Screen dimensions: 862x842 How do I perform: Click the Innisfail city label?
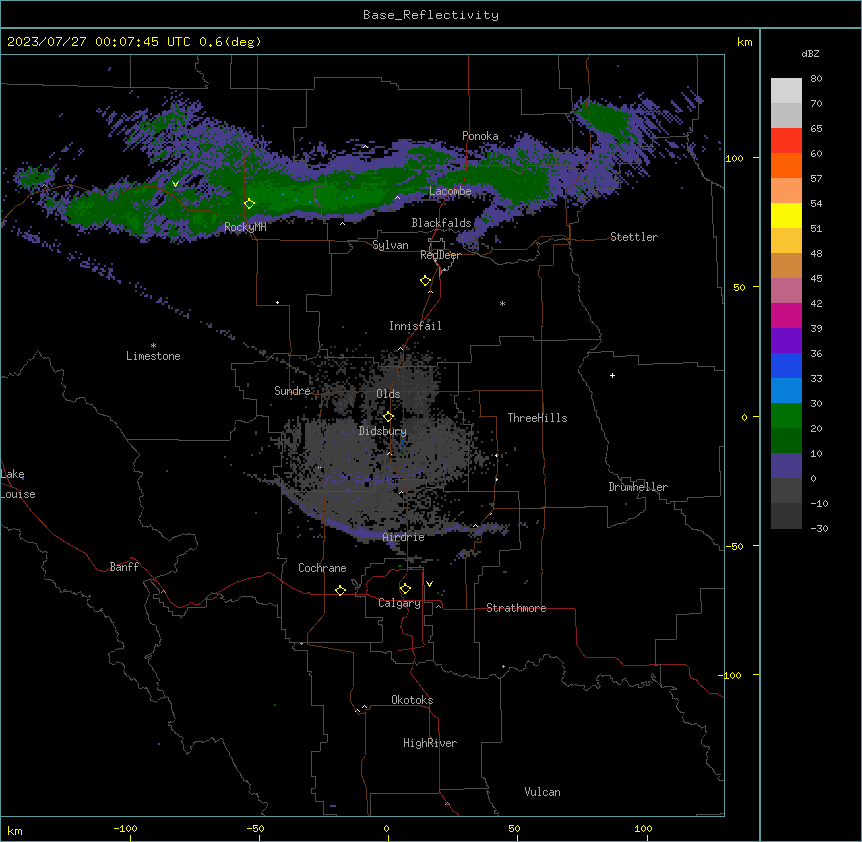415,326
